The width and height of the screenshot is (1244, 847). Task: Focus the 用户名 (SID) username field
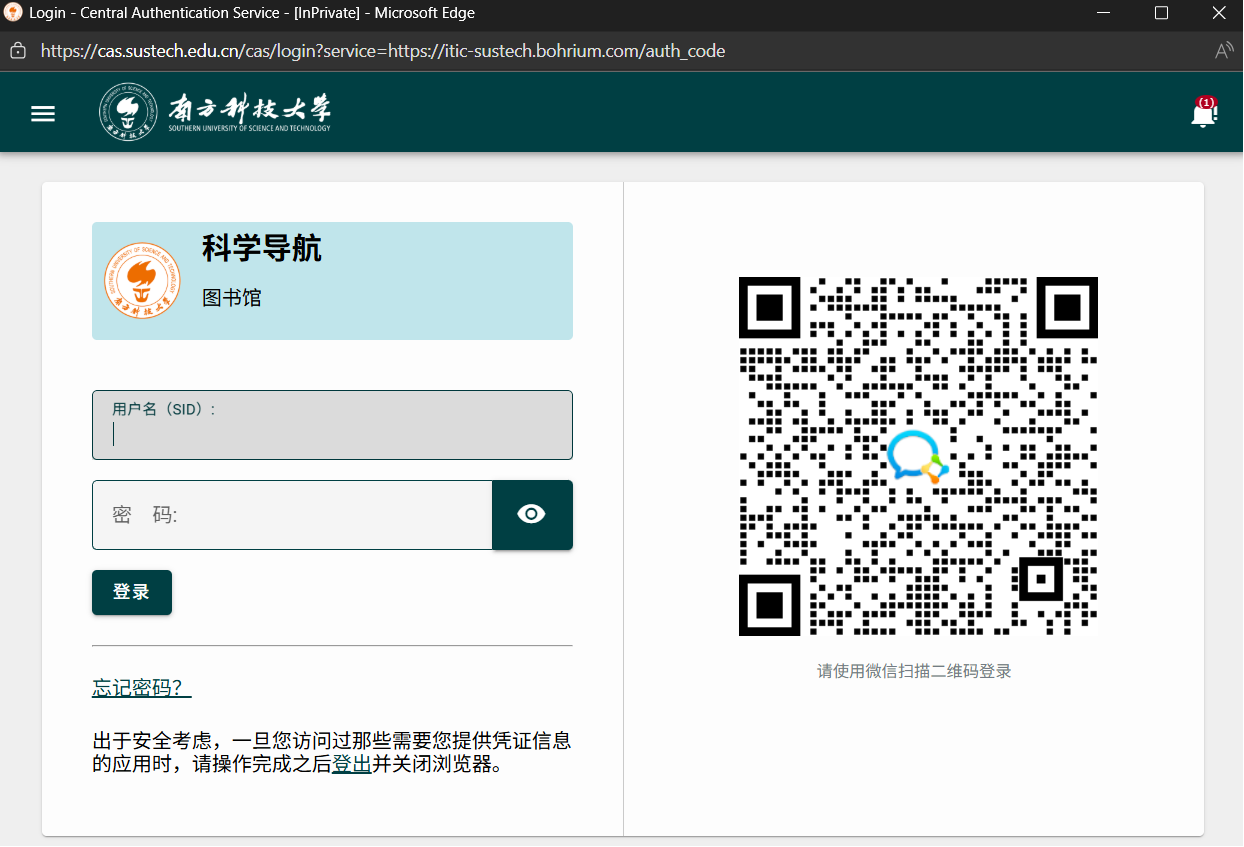332,434
